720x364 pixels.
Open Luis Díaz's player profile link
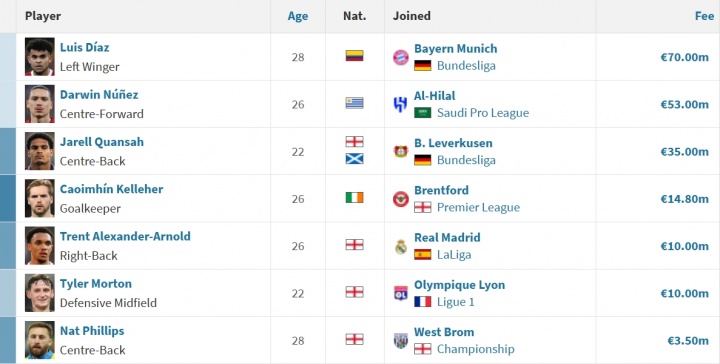tap(84, 47)
